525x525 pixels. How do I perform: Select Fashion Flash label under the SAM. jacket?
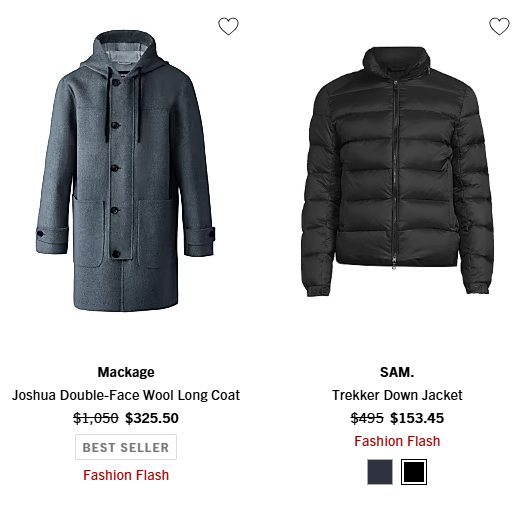(x=397, y=441)
